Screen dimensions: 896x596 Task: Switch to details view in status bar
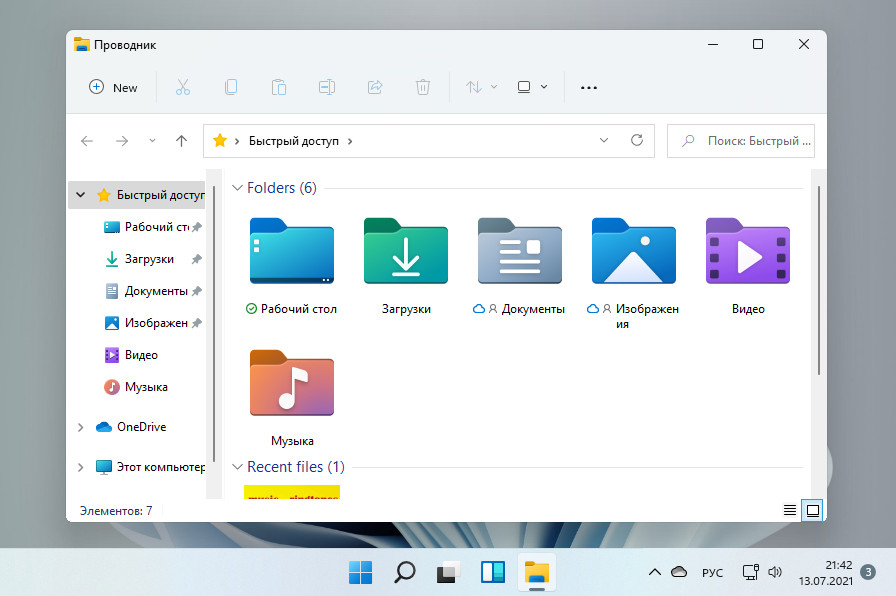coord(790,510)
